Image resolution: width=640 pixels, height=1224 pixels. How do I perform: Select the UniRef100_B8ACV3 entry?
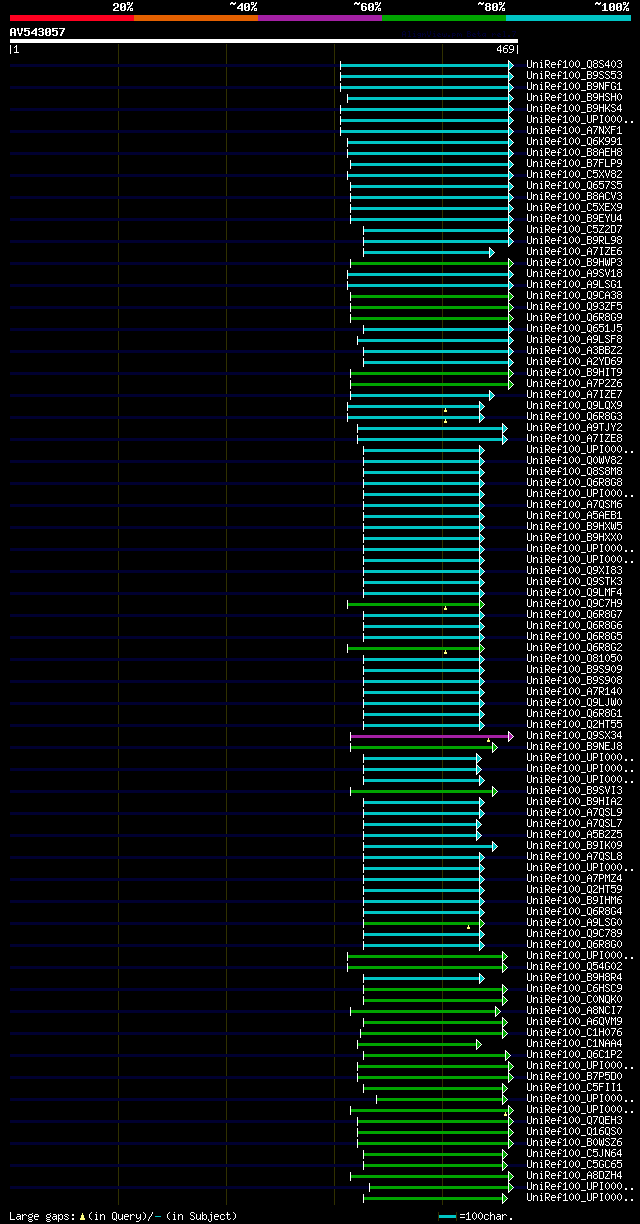click(x=574, y=196)
